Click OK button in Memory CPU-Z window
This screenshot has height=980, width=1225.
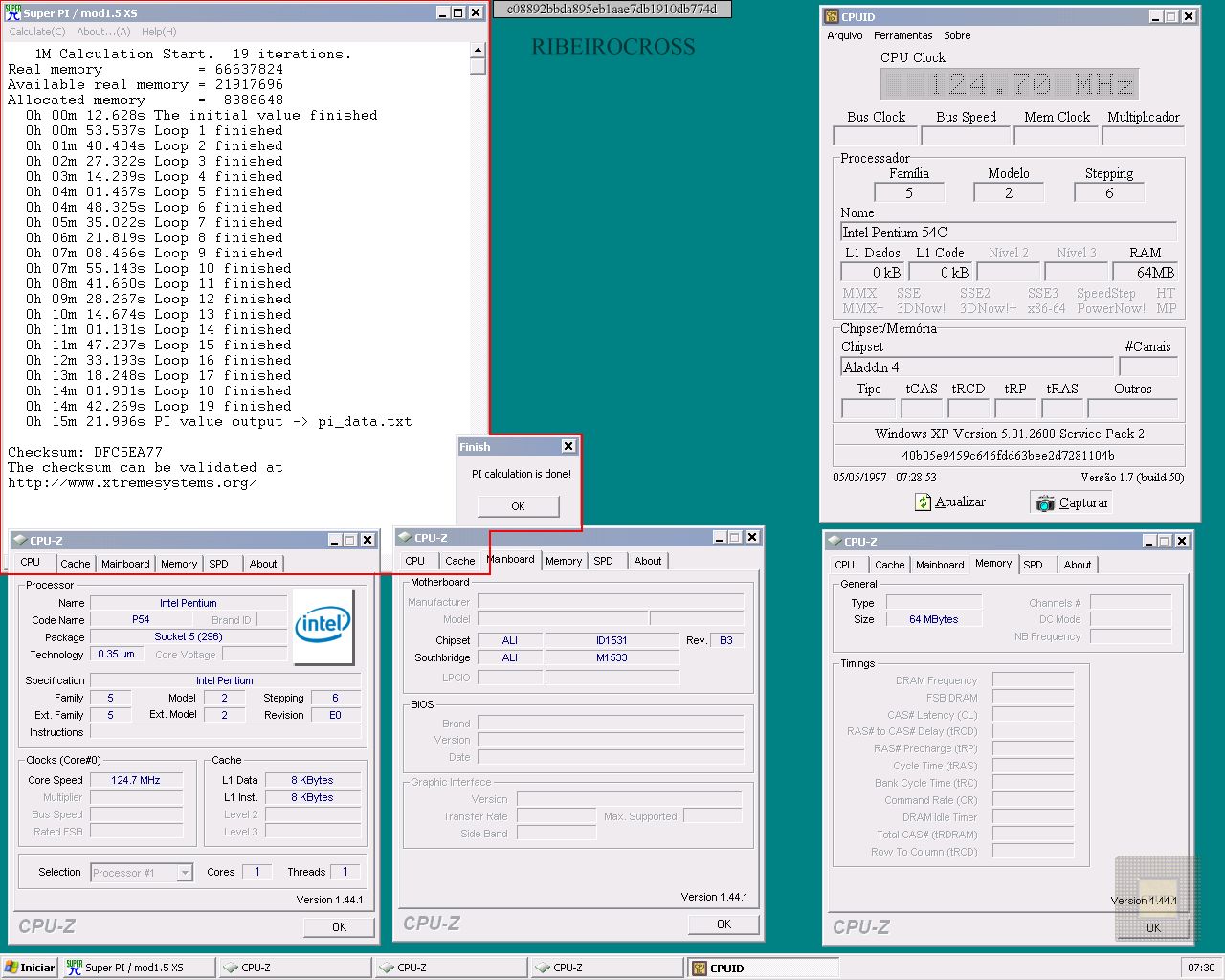[1153, 927]
